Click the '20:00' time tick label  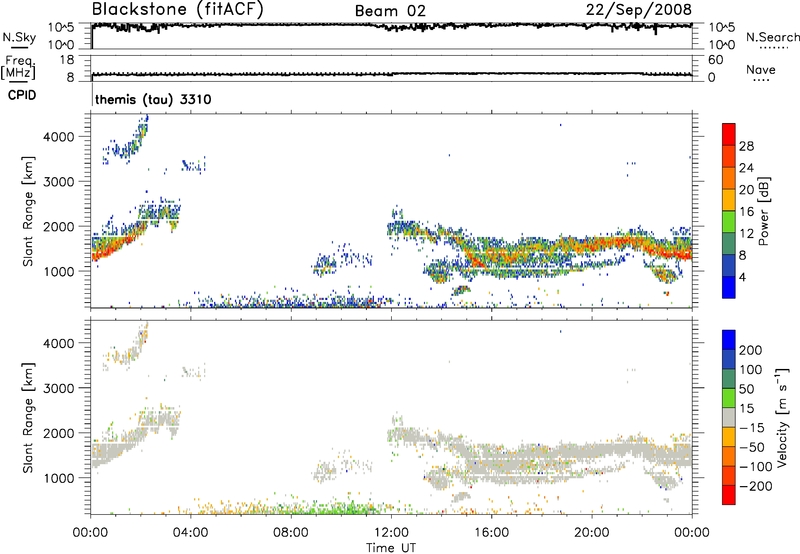(592, 533)
